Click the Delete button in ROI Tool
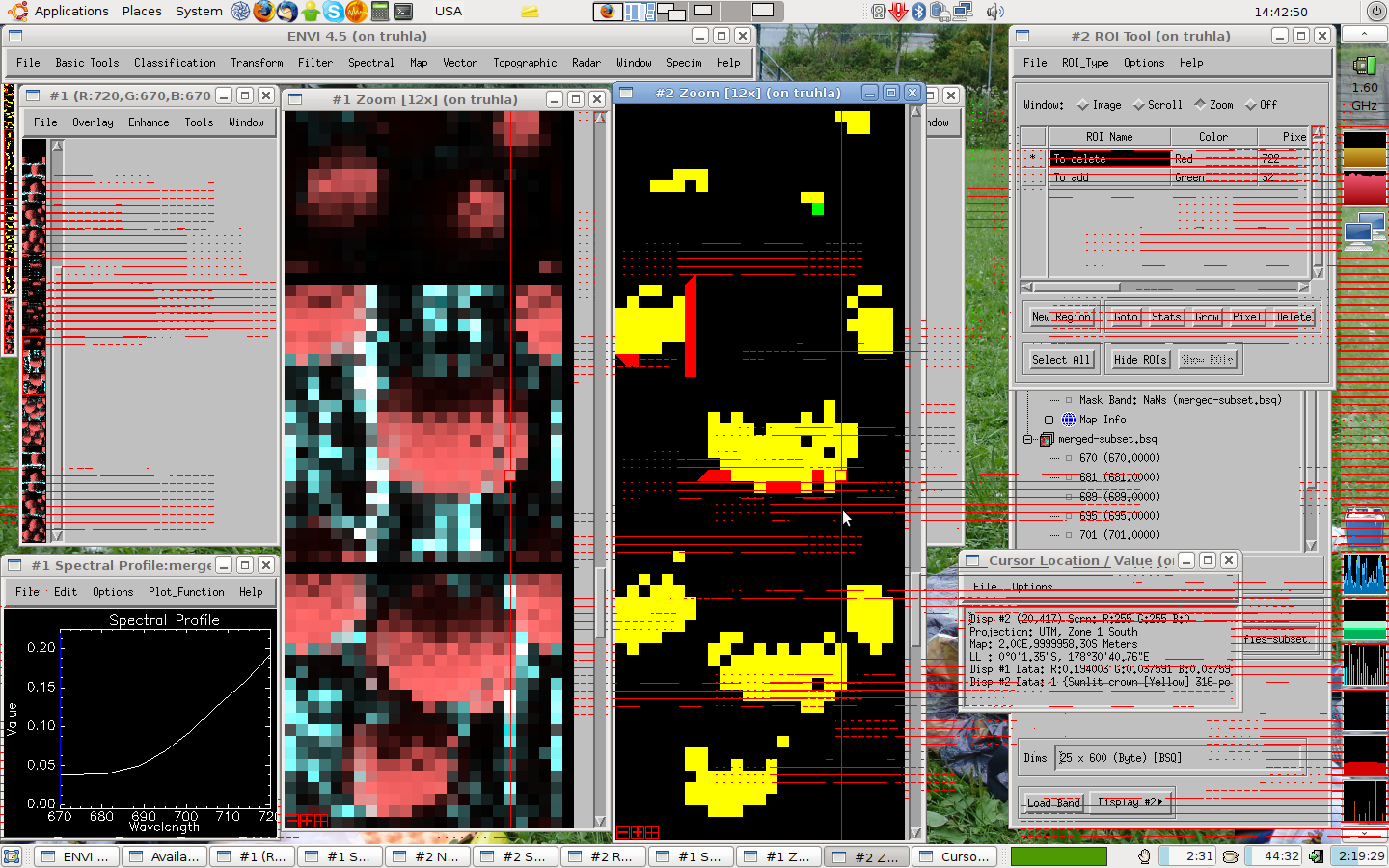Image resolution: width=1389 pixels, height=868 pixels. (1294, 316)
